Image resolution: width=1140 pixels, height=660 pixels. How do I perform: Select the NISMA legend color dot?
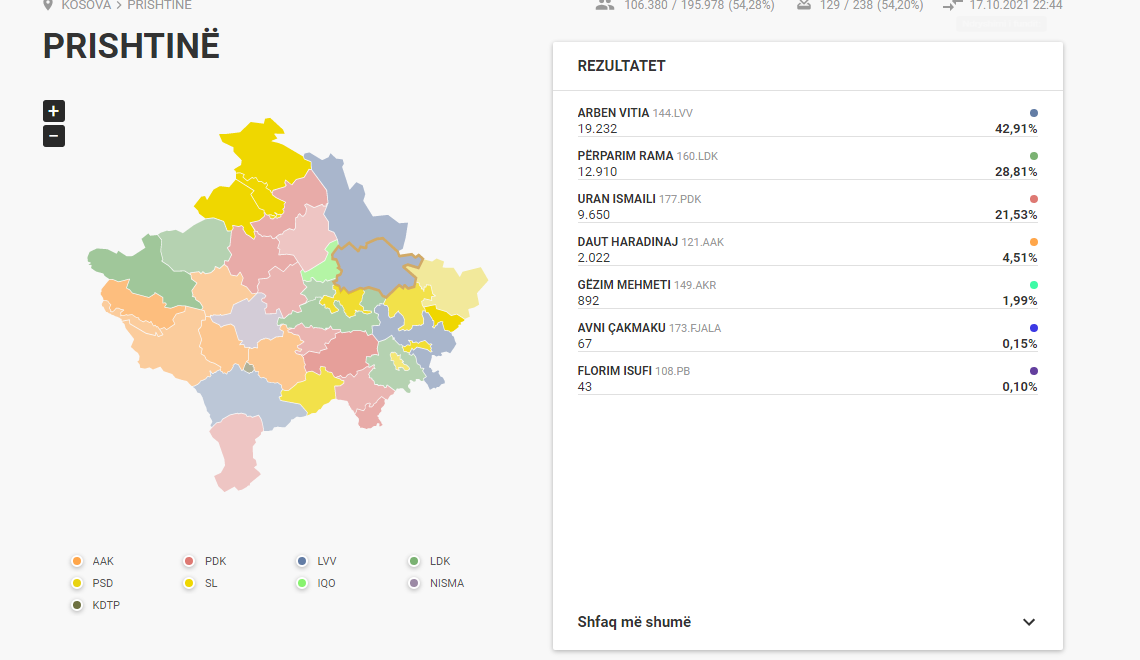coord(414,583)
